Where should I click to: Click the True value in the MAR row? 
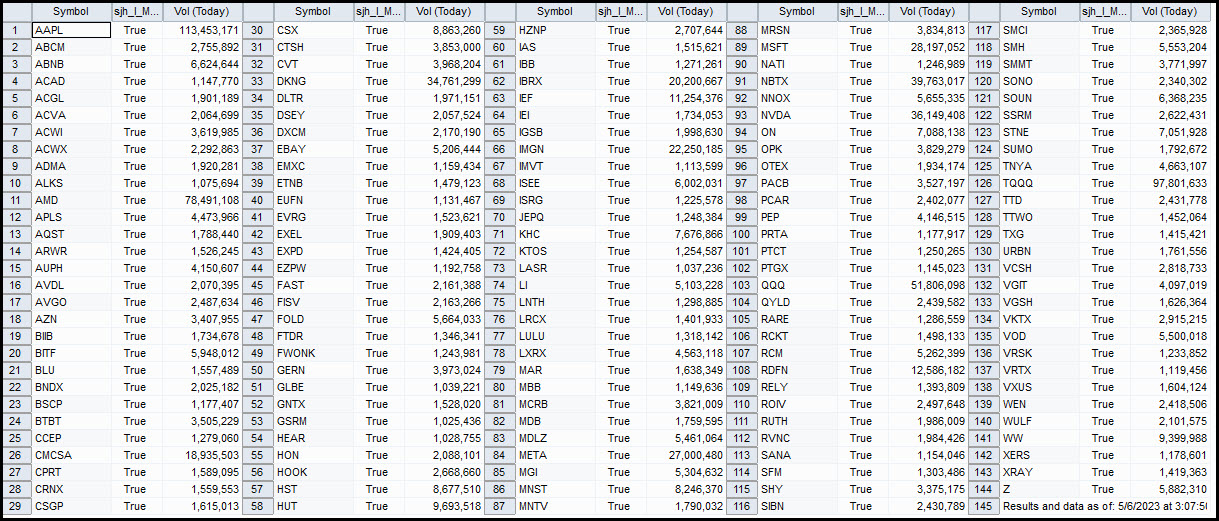point(619,370)
